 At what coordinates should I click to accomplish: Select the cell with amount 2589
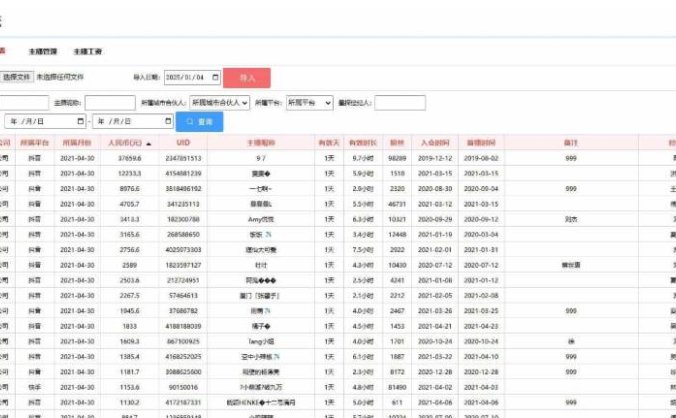point(130,265)
